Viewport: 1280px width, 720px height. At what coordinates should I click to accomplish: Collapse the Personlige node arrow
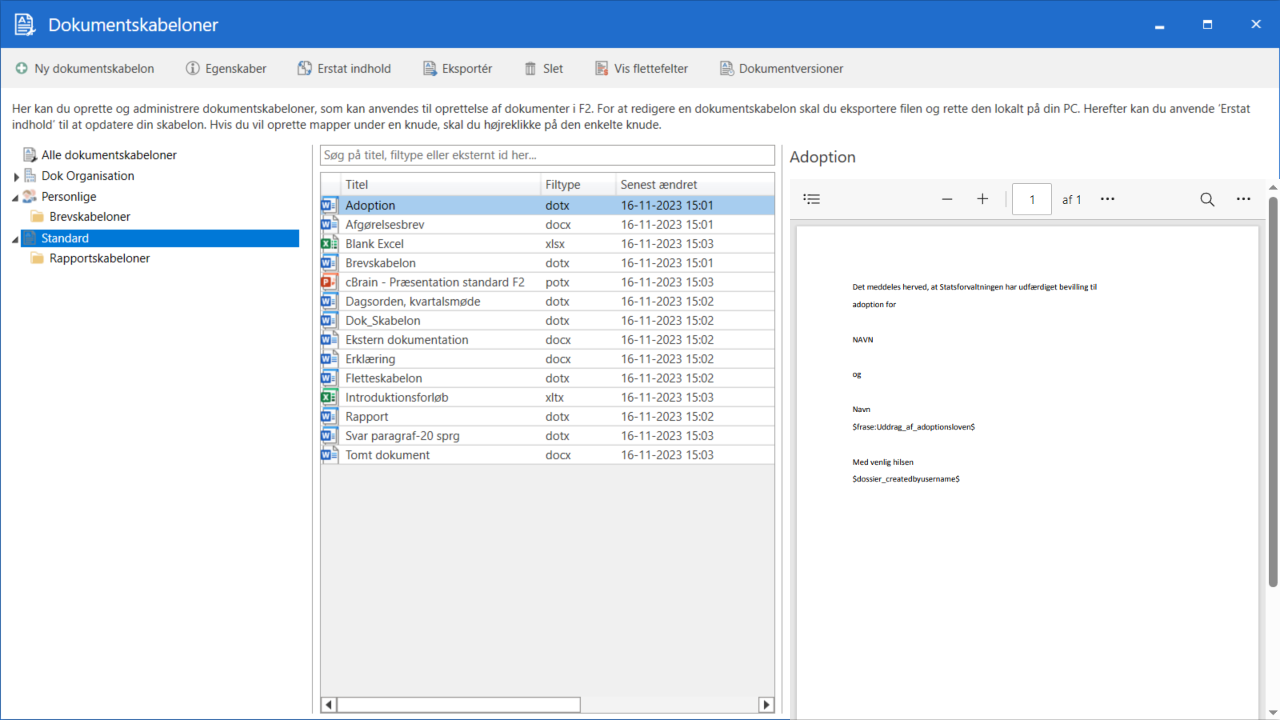[x=16, y=197]
